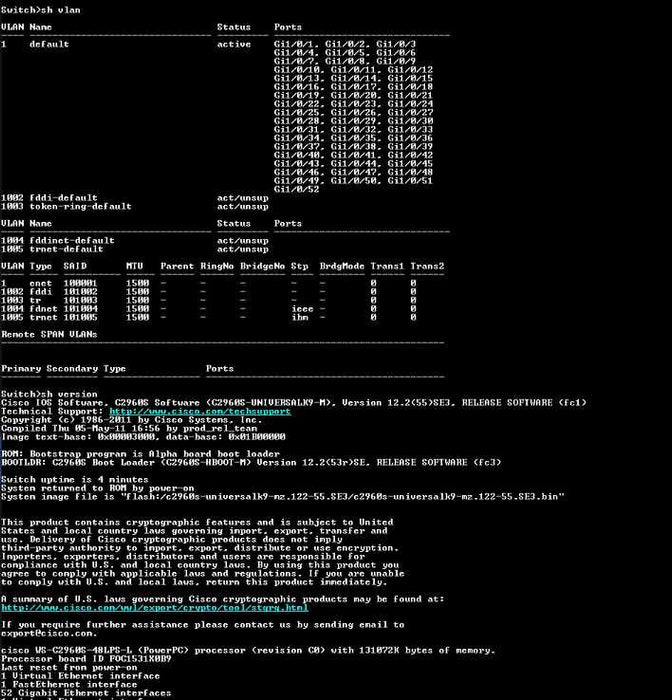Click port Gi1/0/48 in the list

click(x=410, y=172)
